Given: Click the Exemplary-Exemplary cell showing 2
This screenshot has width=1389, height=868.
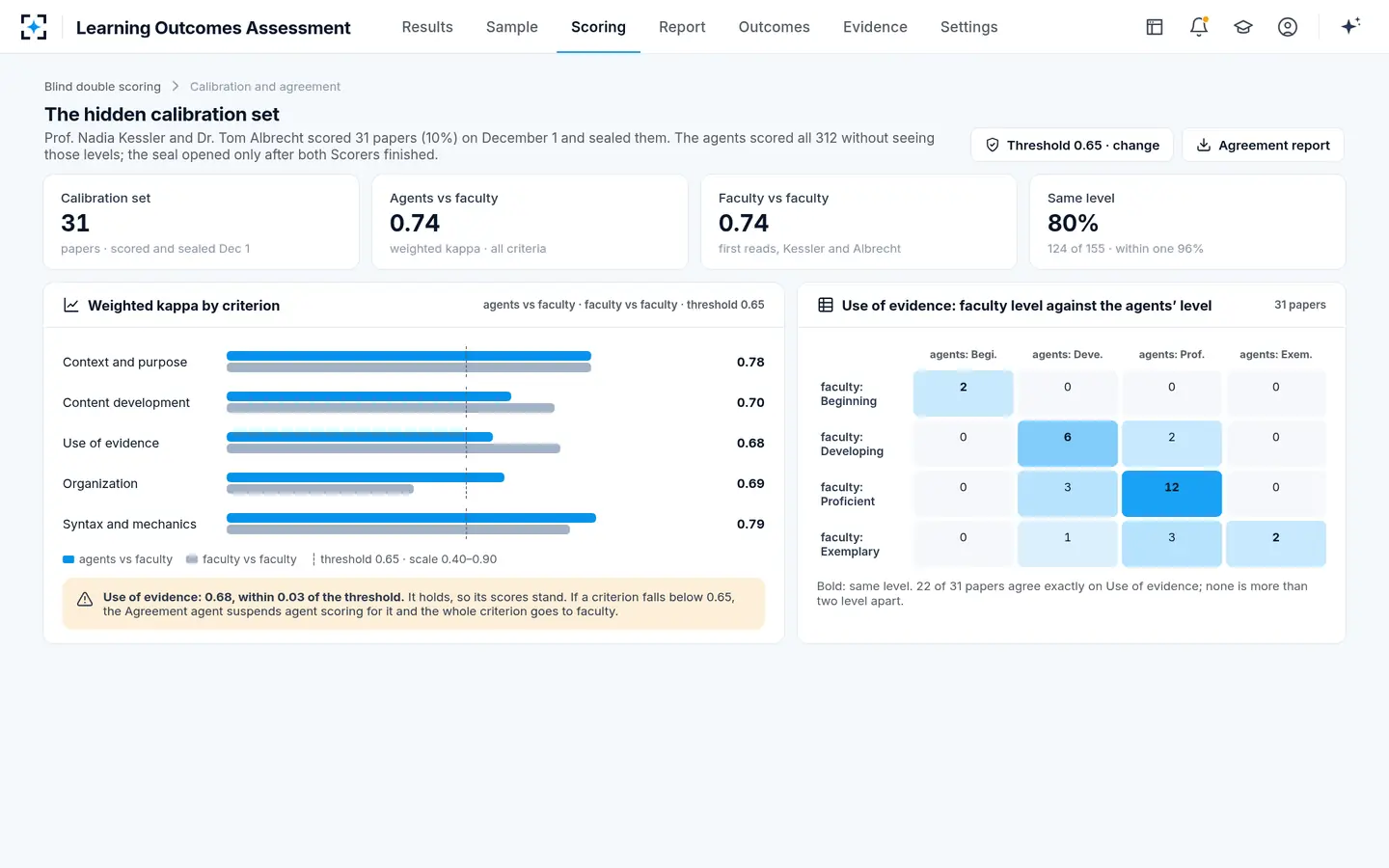Looking at the screenshot, I should (1276, 544).
